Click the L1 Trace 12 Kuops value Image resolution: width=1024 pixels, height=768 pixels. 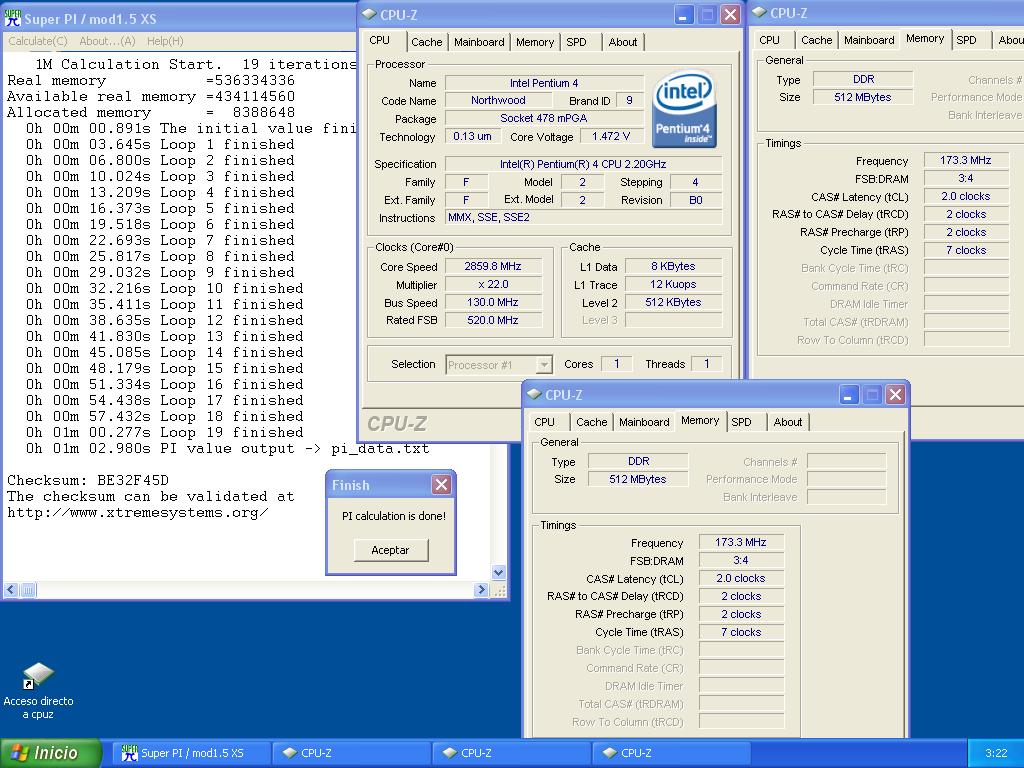(673, 284)
